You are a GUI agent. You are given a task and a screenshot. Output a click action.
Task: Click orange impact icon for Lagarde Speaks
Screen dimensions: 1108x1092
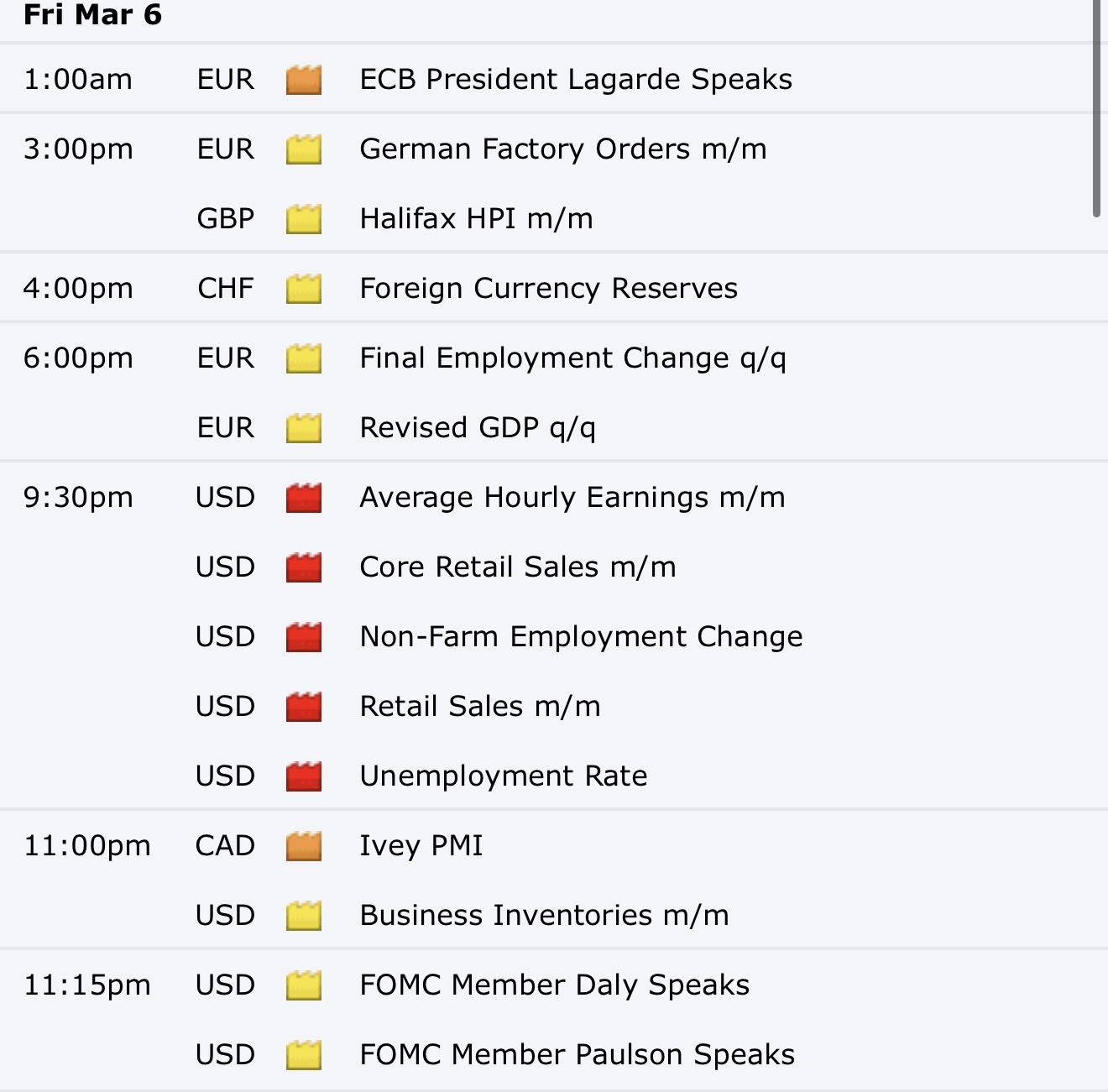point(304,80)
